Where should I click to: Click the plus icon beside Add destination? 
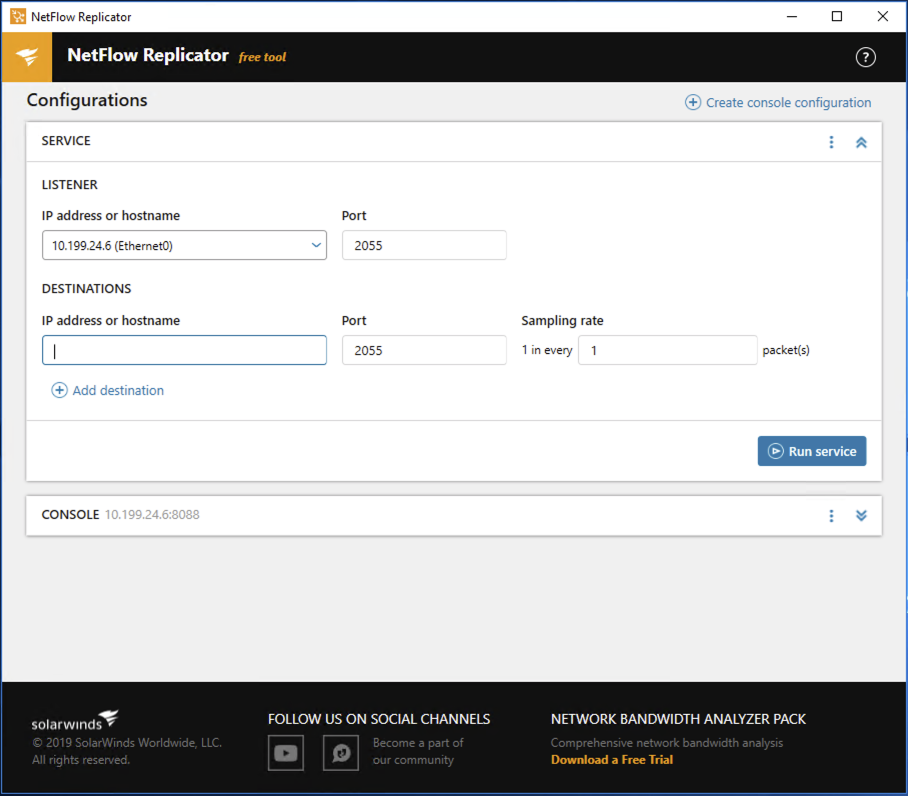pos(59,390)
